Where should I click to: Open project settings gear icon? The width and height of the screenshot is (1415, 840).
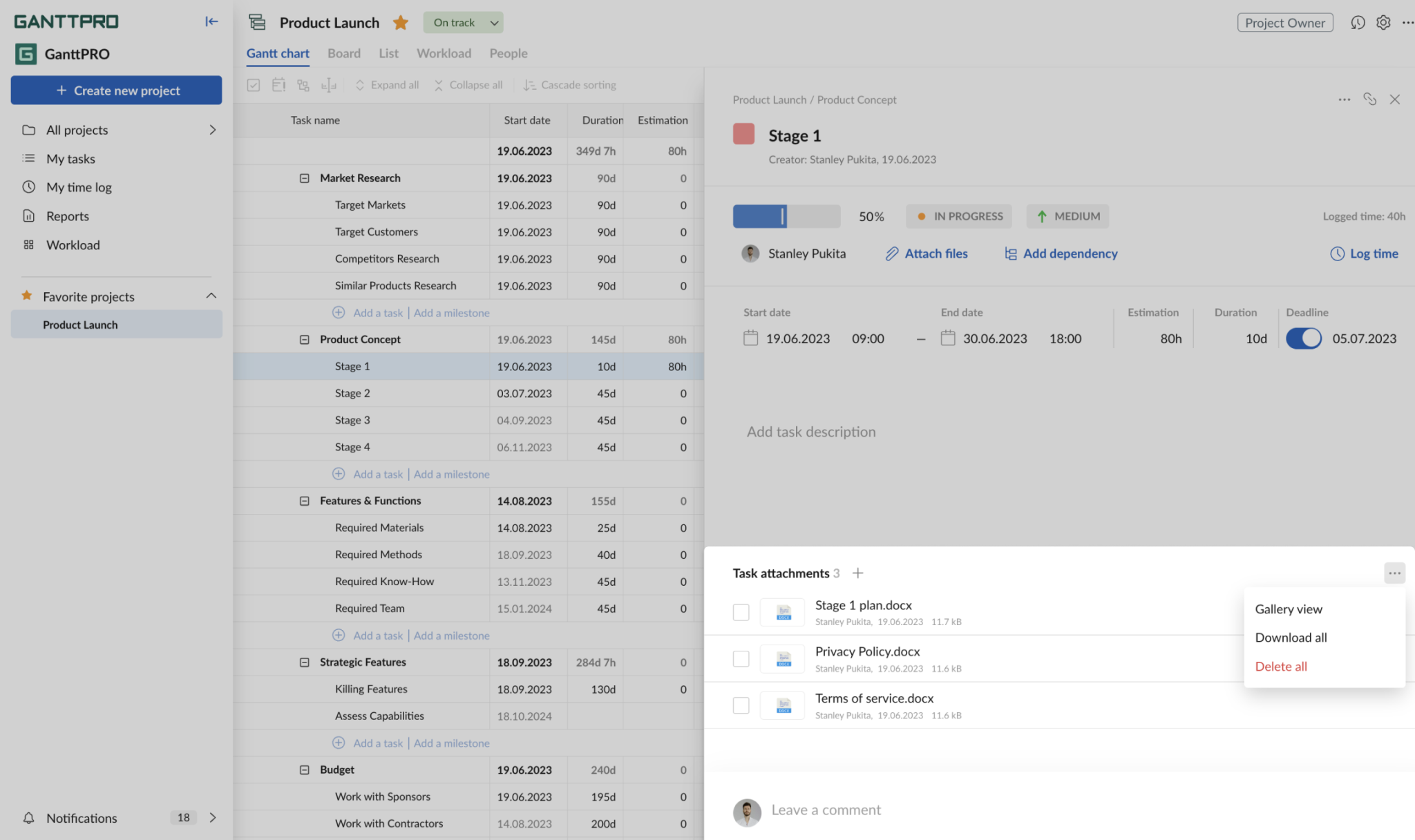1383,23
